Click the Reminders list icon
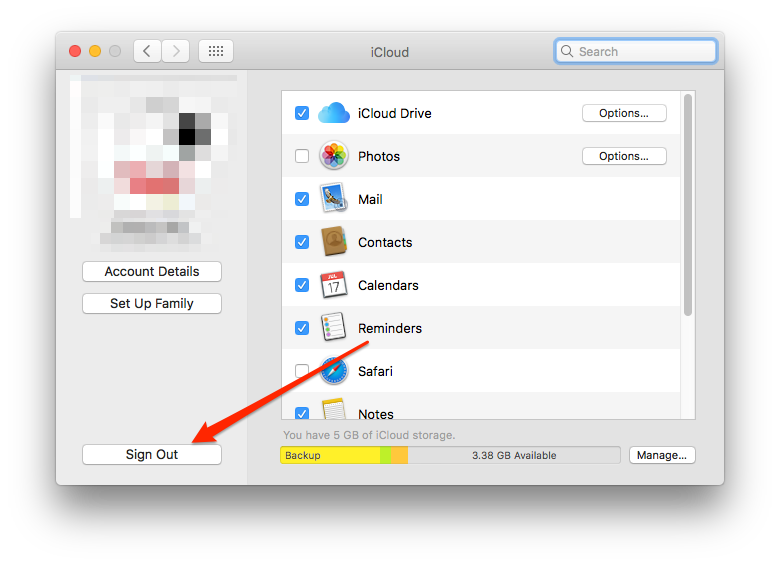 [333, 327]
